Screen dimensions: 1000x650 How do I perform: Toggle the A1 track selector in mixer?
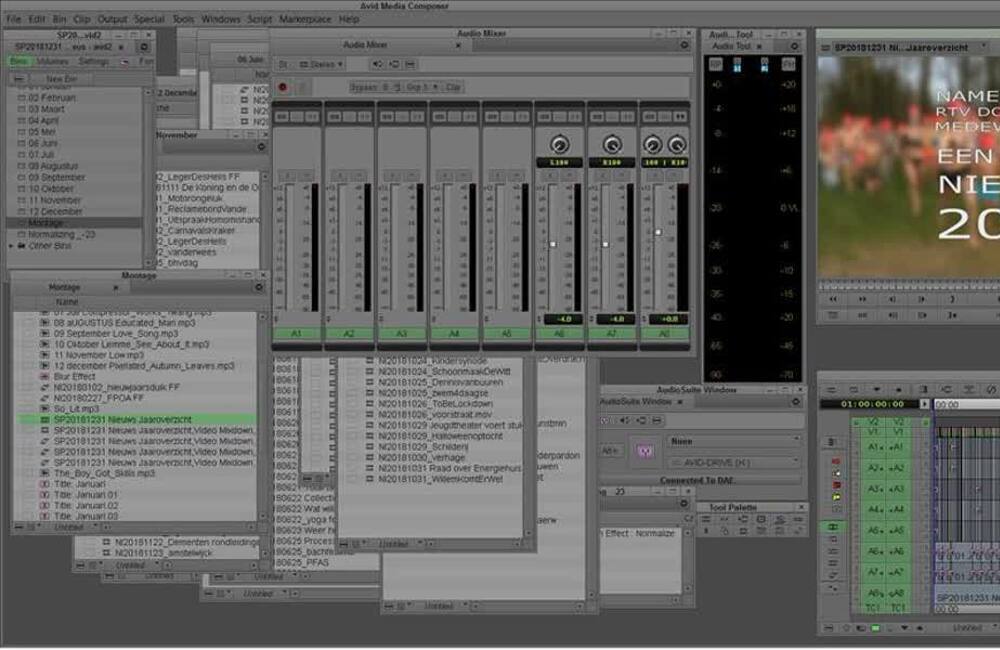(296, 333)
